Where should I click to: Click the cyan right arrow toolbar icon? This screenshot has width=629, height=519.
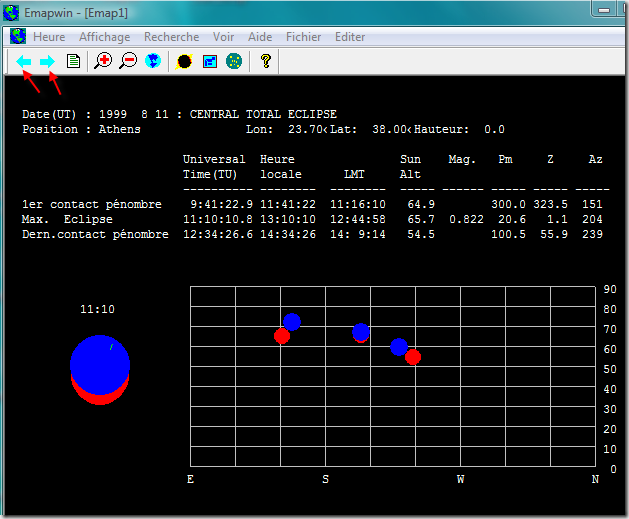(47, 61)
